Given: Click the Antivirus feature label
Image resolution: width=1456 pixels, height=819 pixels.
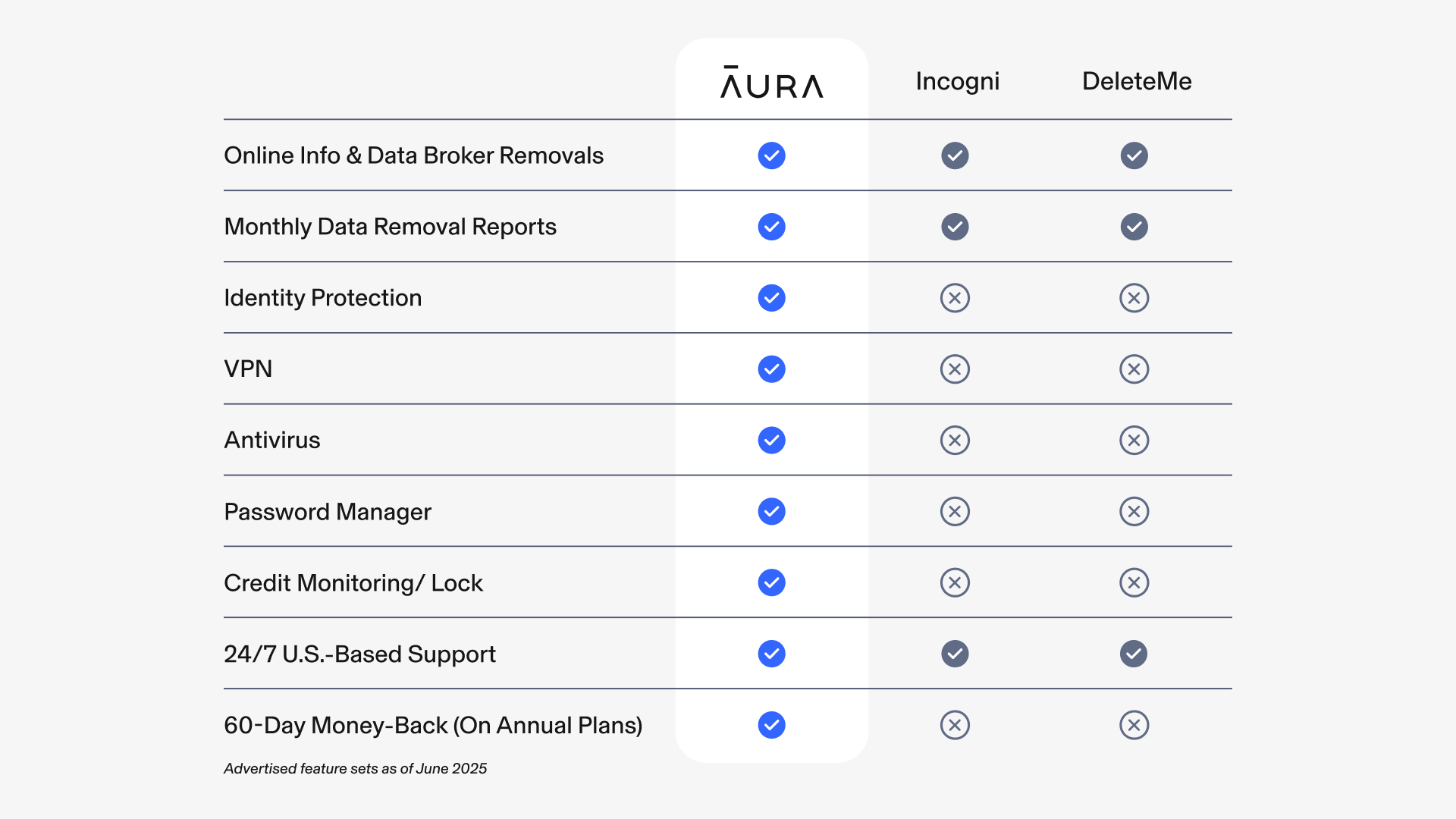Looking at the screenshot, I should tap(272, 441).
